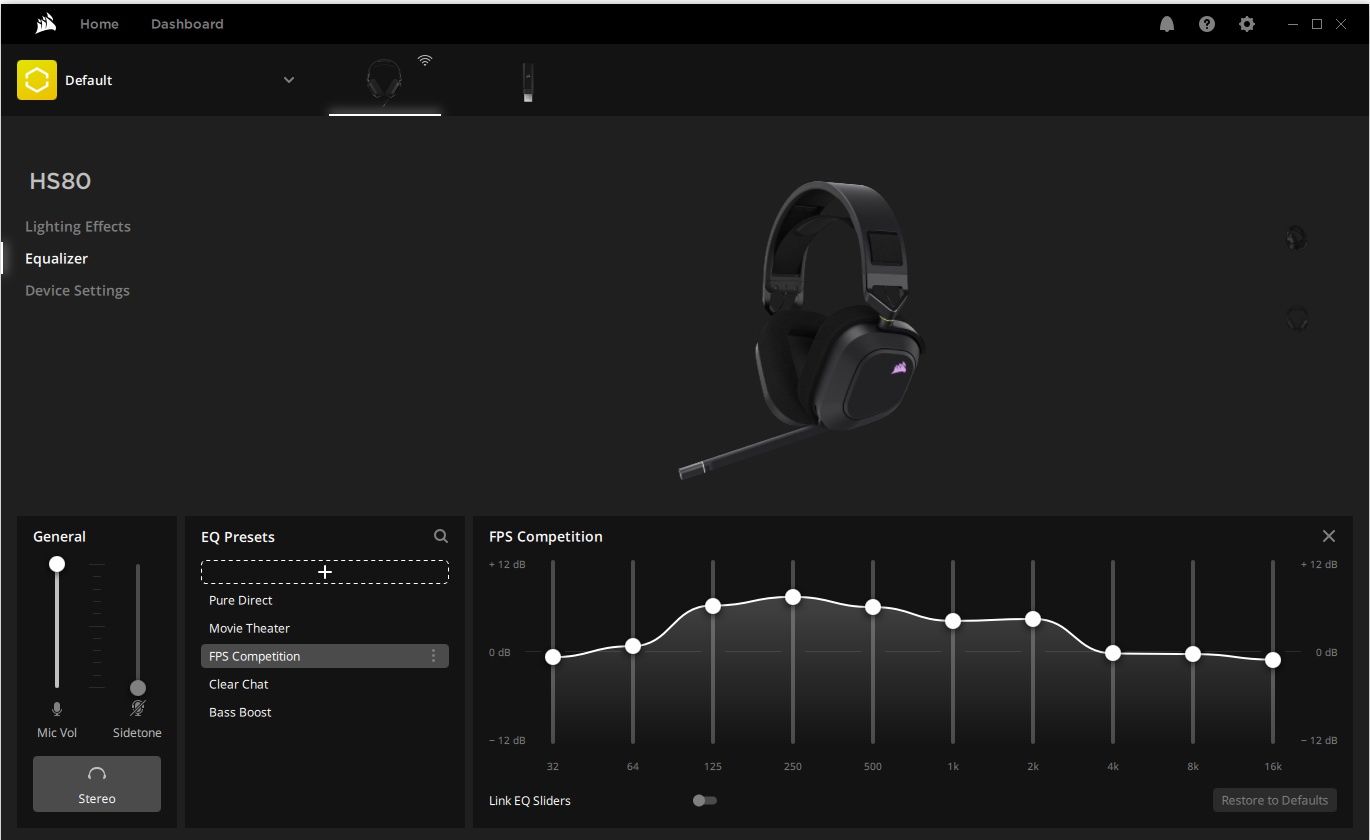
Task: Click the 4k EQ slider handle
Action: 1113,653
